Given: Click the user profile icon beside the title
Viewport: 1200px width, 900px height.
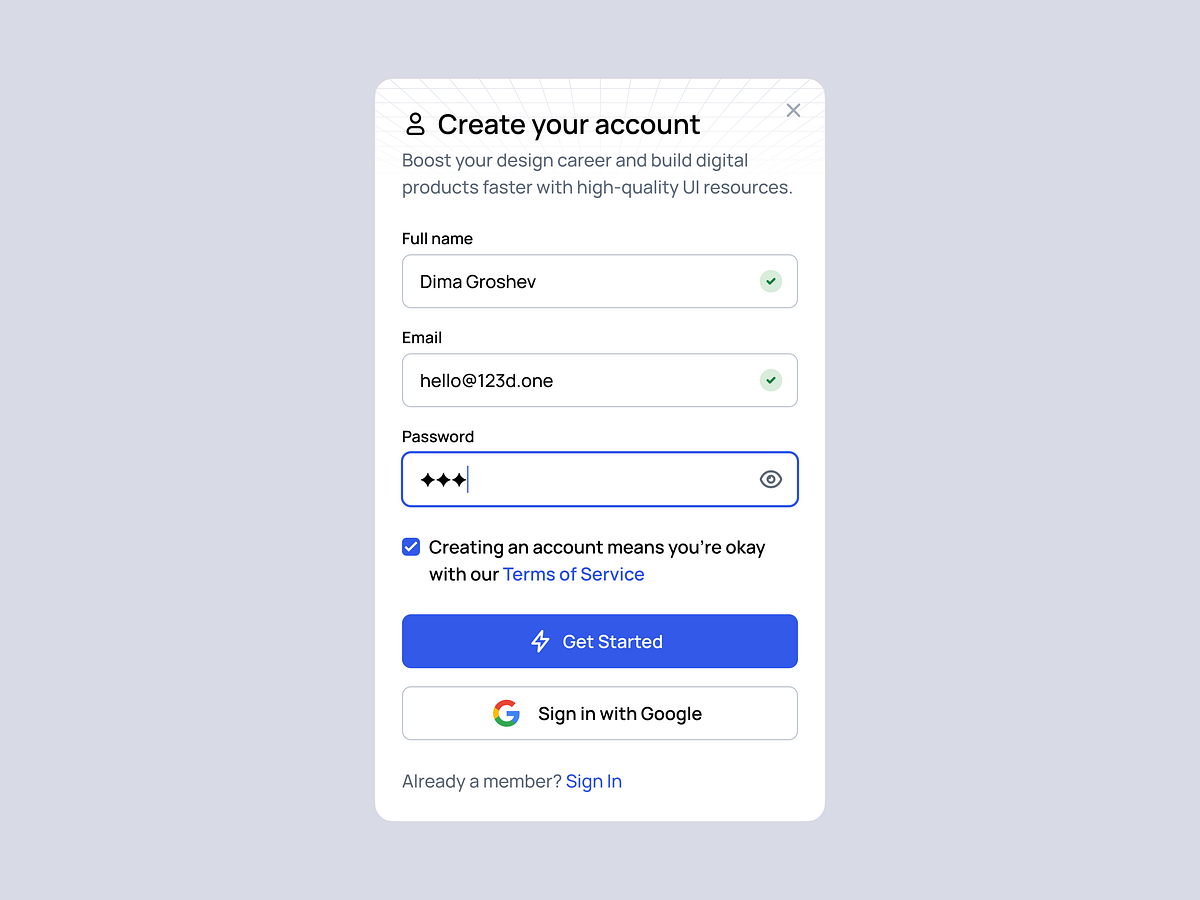Looking at the screenshot, I should point(414,125).
